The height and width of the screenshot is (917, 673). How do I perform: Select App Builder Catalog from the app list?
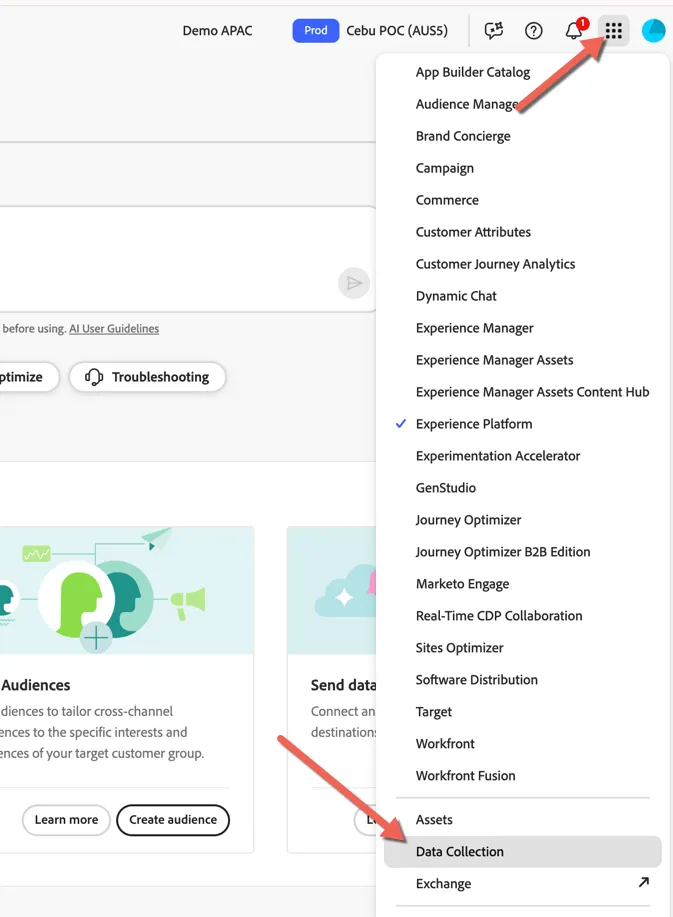pyautogui.click(x=472, y=72)
